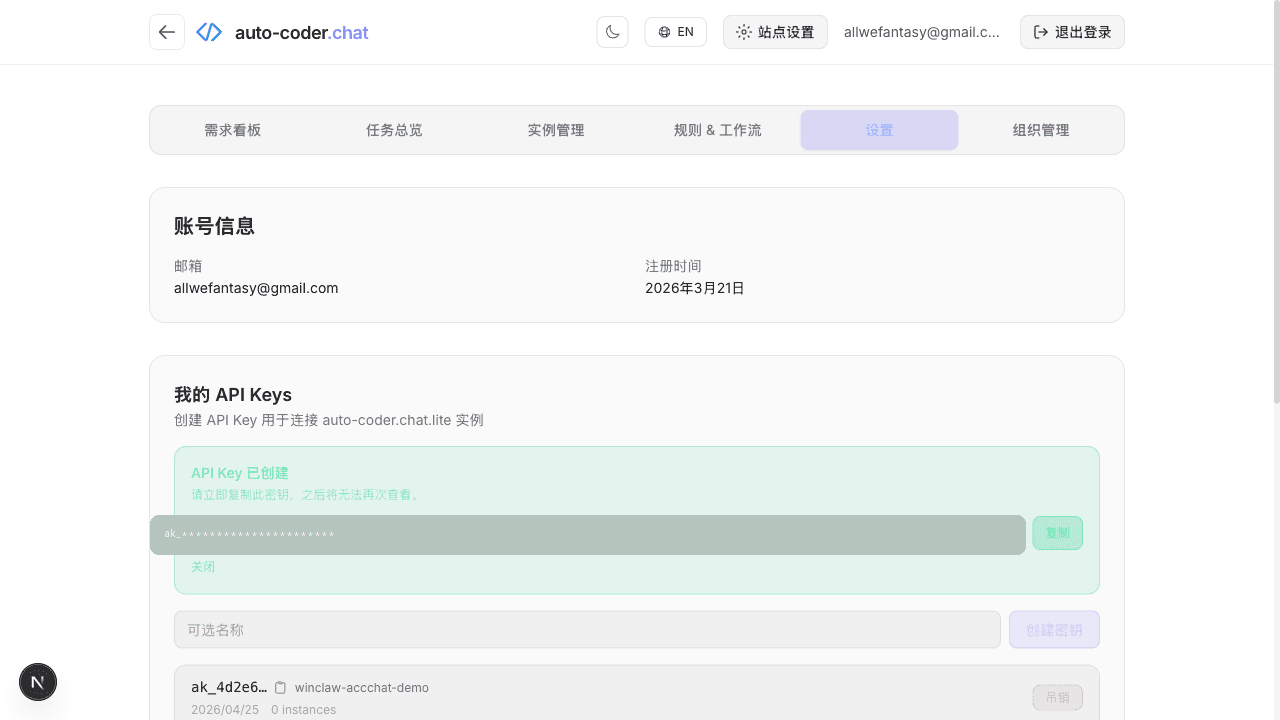Screen dimensions: 1280x720
Task: Revoke the winclaw-accchat-demo key via 吊销
Action: pyautogui.click(x=1057, y=697)
